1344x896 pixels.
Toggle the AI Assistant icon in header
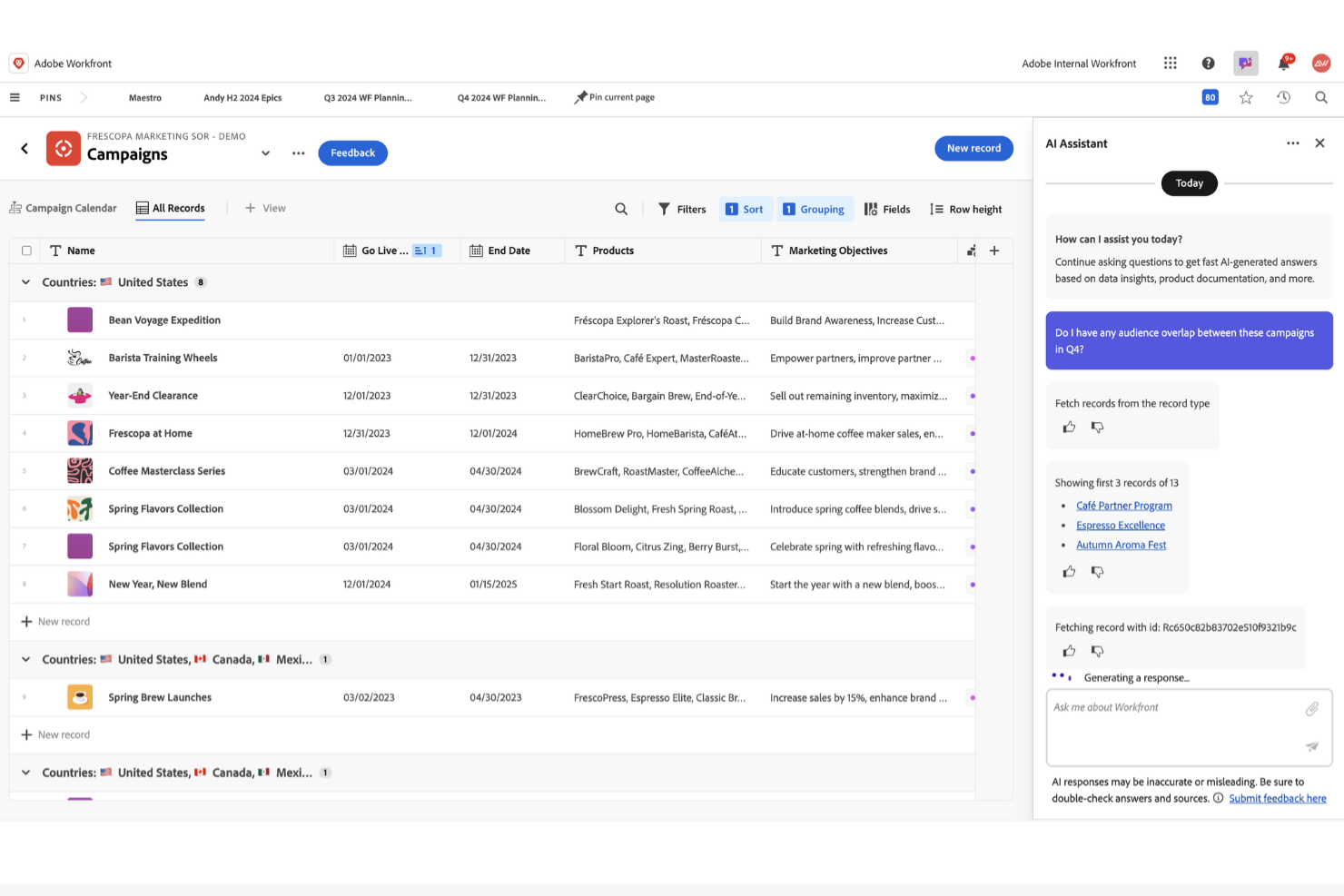[x=1246, y=64]
